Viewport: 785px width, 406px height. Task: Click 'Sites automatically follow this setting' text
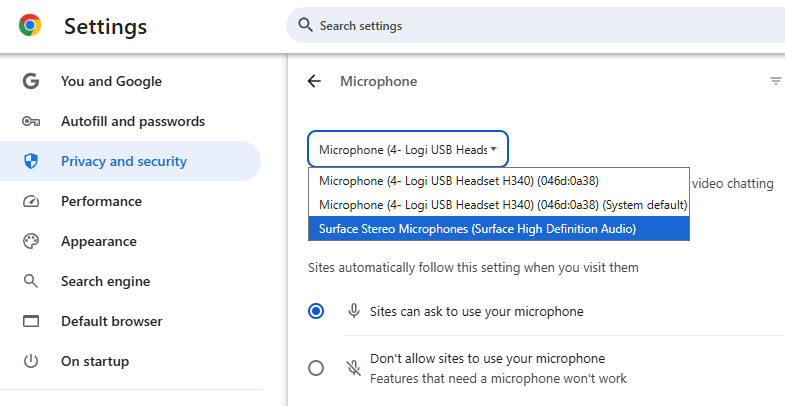473,267
